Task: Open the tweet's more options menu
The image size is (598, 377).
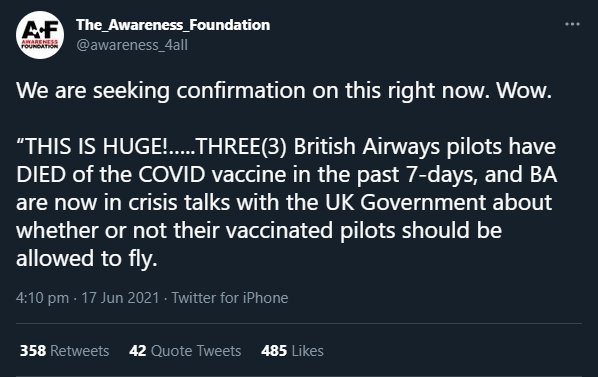Action: tap(572, 24)
